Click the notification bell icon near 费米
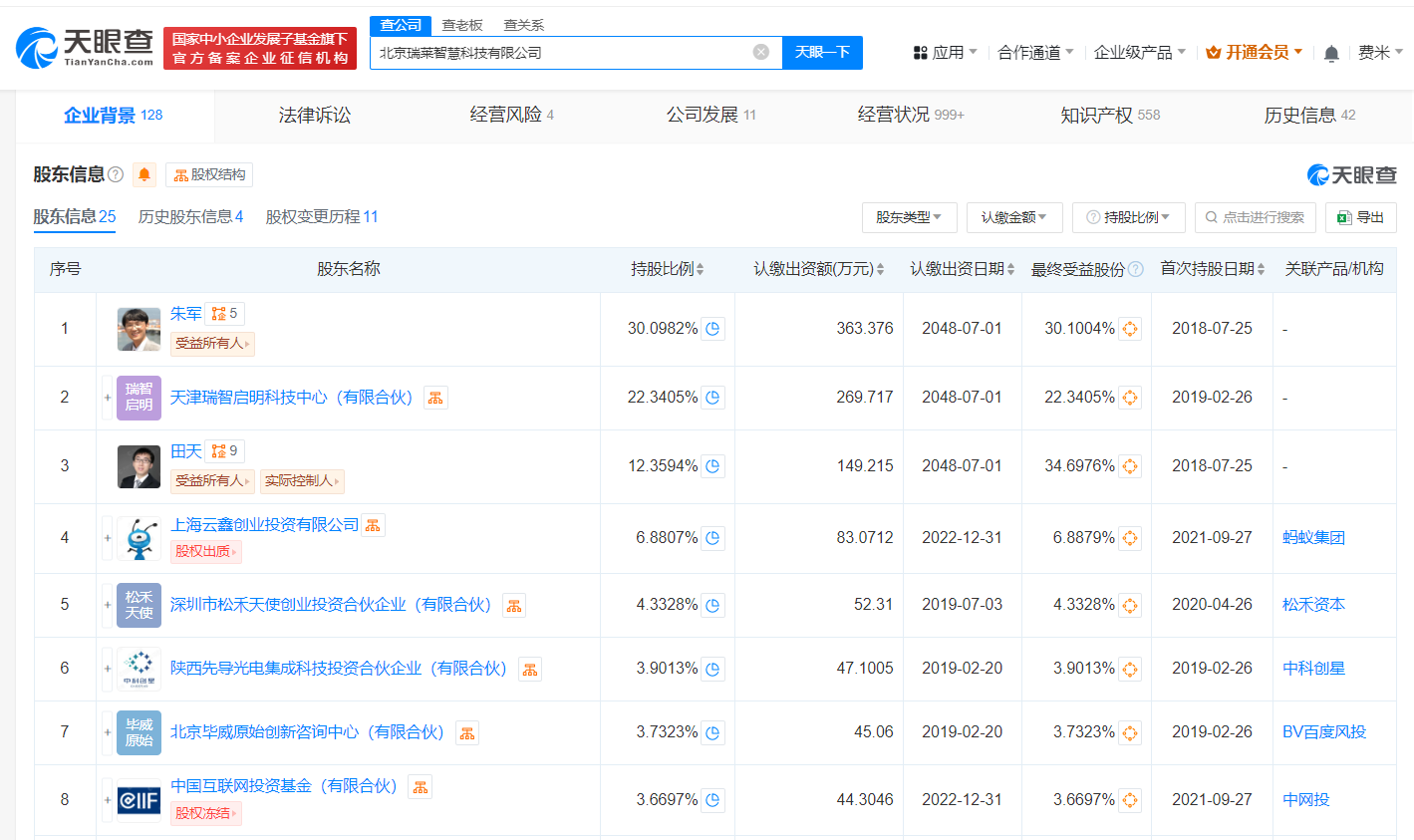This screenshot has height=840, width=1414. (x=1330, y=52)
